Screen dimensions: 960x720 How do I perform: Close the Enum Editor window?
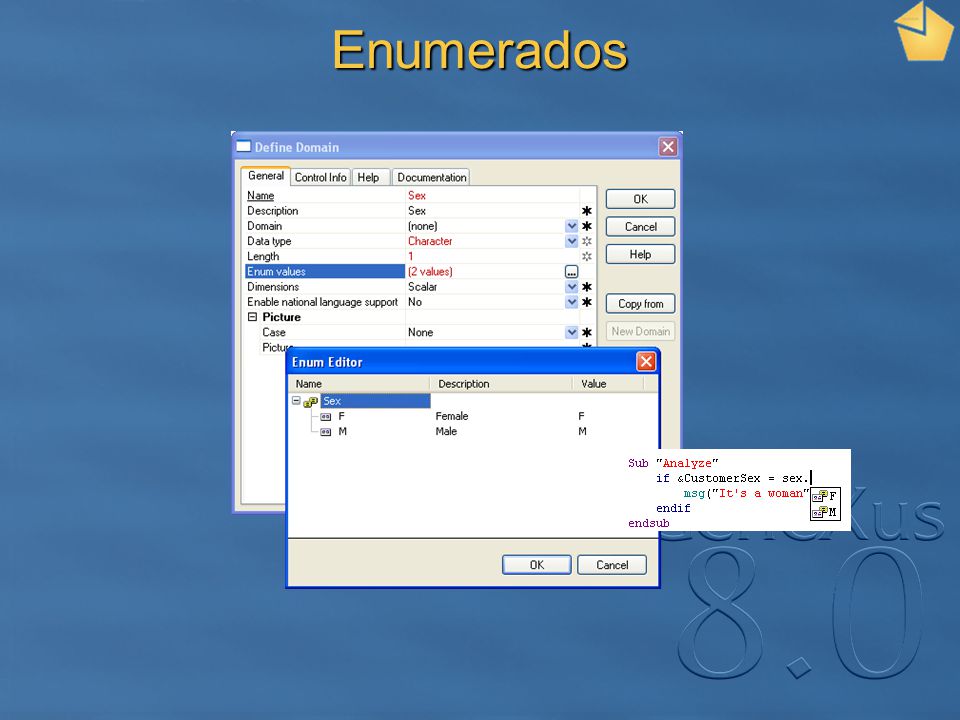pyautogui.click(x=646, y=362)
